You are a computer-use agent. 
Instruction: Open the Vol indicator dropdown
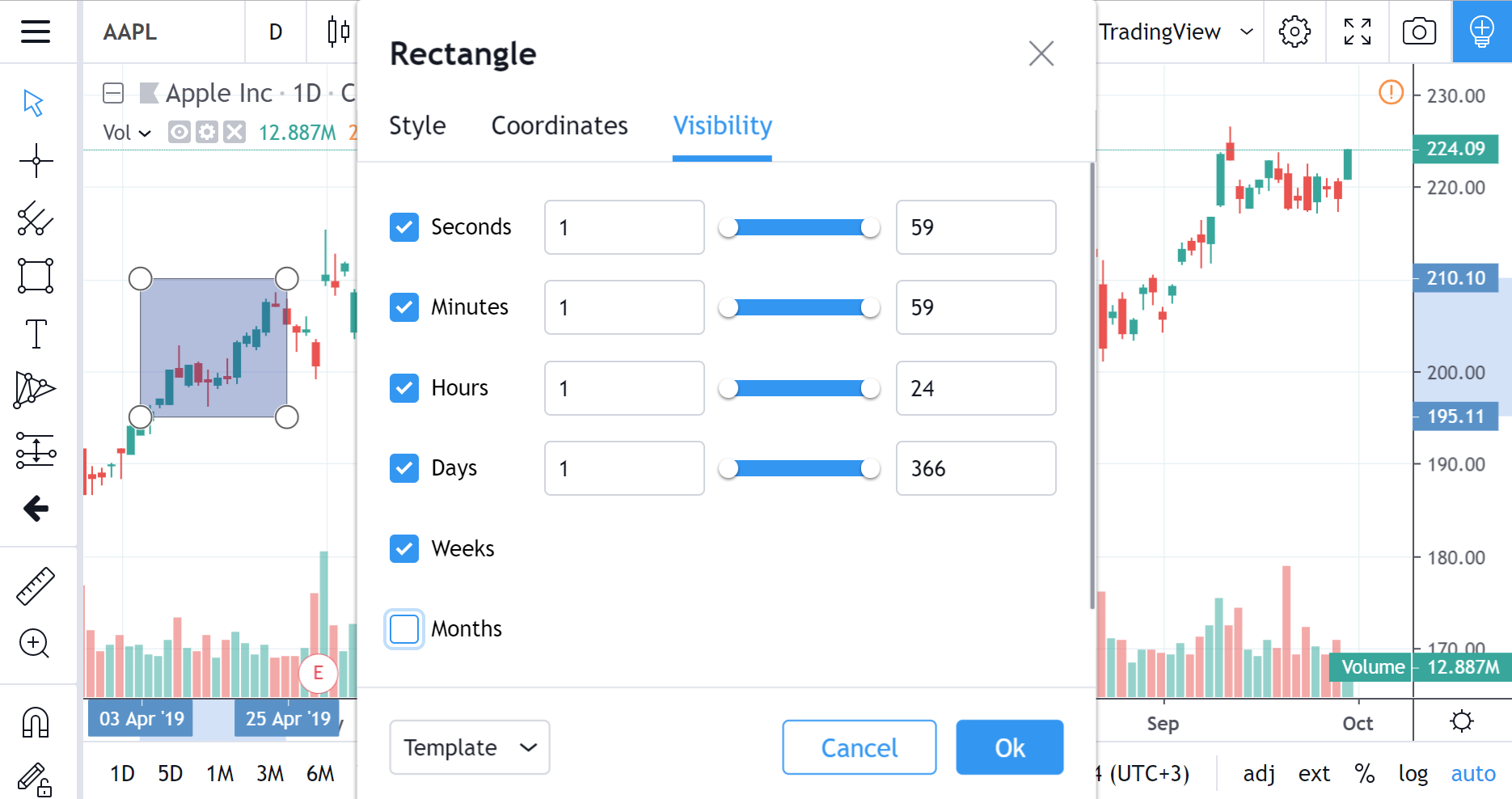pyautogui.click(x=143, y=132)
